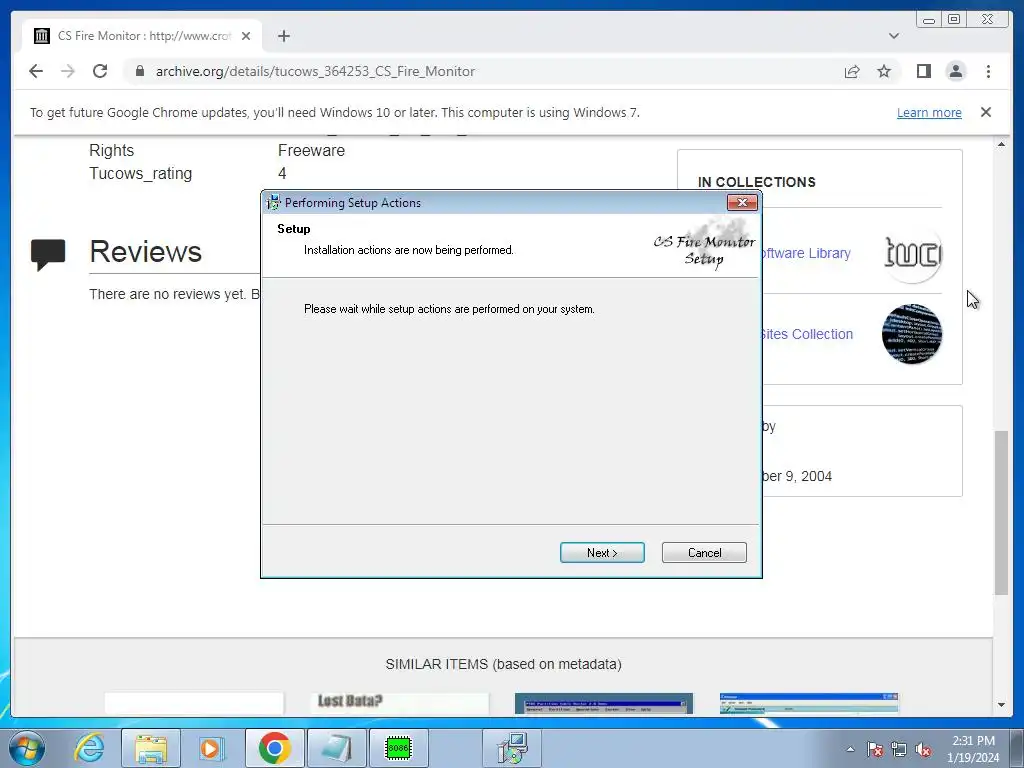Screen dimensions: 1024x768
Task: Open the green 8086 chip taskbar app
Action: pyautogui.click(x=398, y=748)
